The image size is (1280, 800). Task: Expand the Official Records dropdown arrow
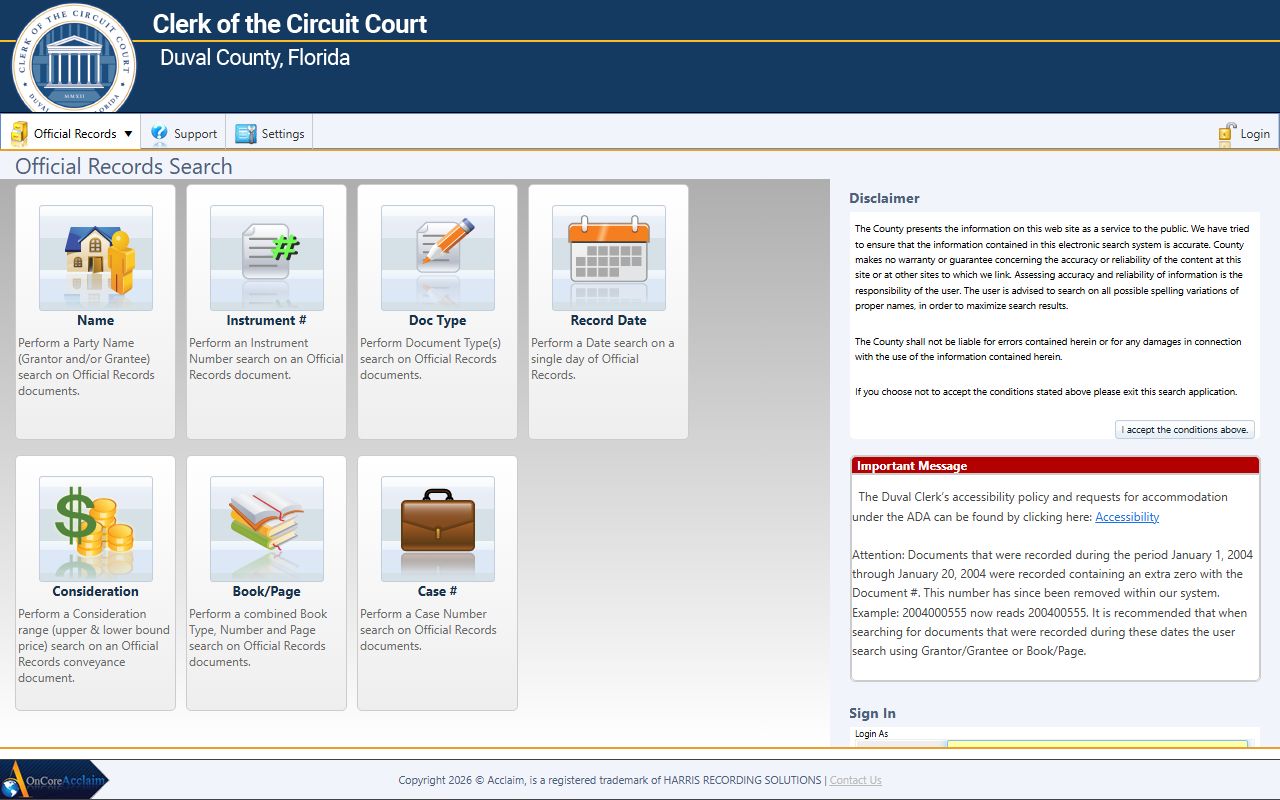coord(128,134)
